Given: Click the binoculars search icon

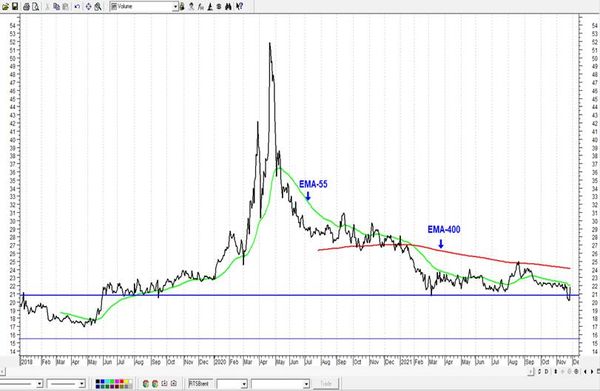Looking at the screenshot, I should click(x=228, y=6).
